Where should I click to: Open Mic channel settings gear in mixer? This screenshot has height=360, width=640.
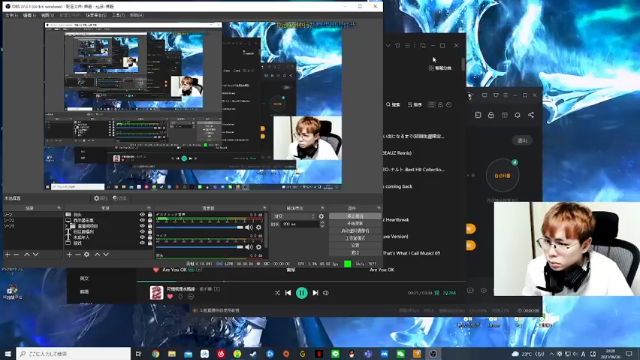coord(258,247)
